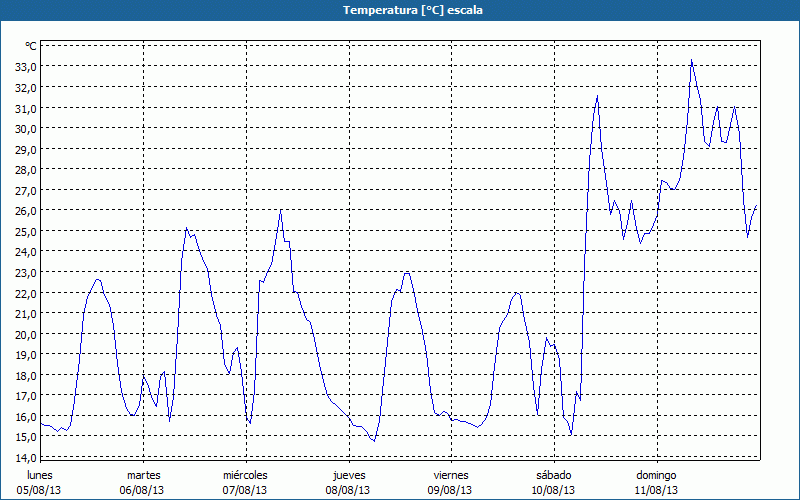Screen dimensions: 800x500
Task: Select the "domingo" day label
Action: (657, 475)
